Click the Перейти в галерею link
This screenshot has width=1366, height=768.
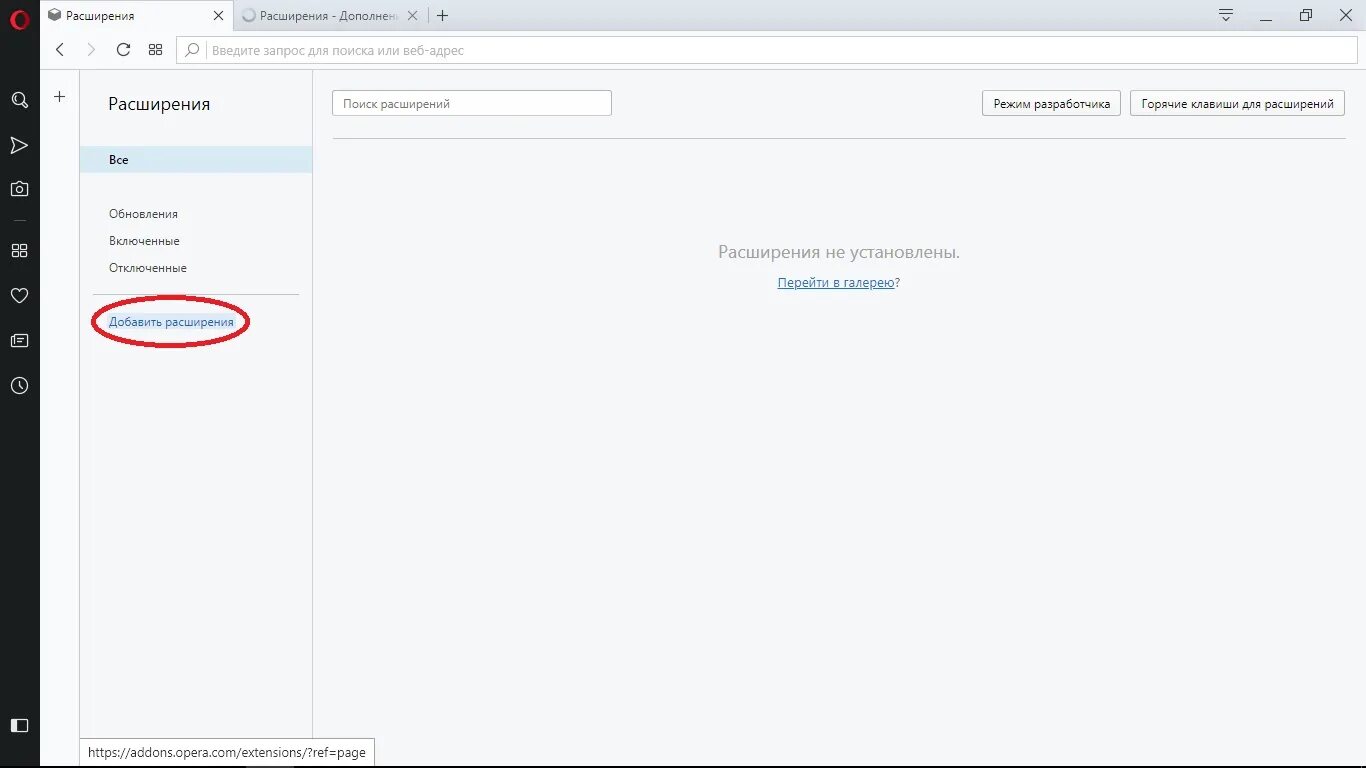pos(836,283)
